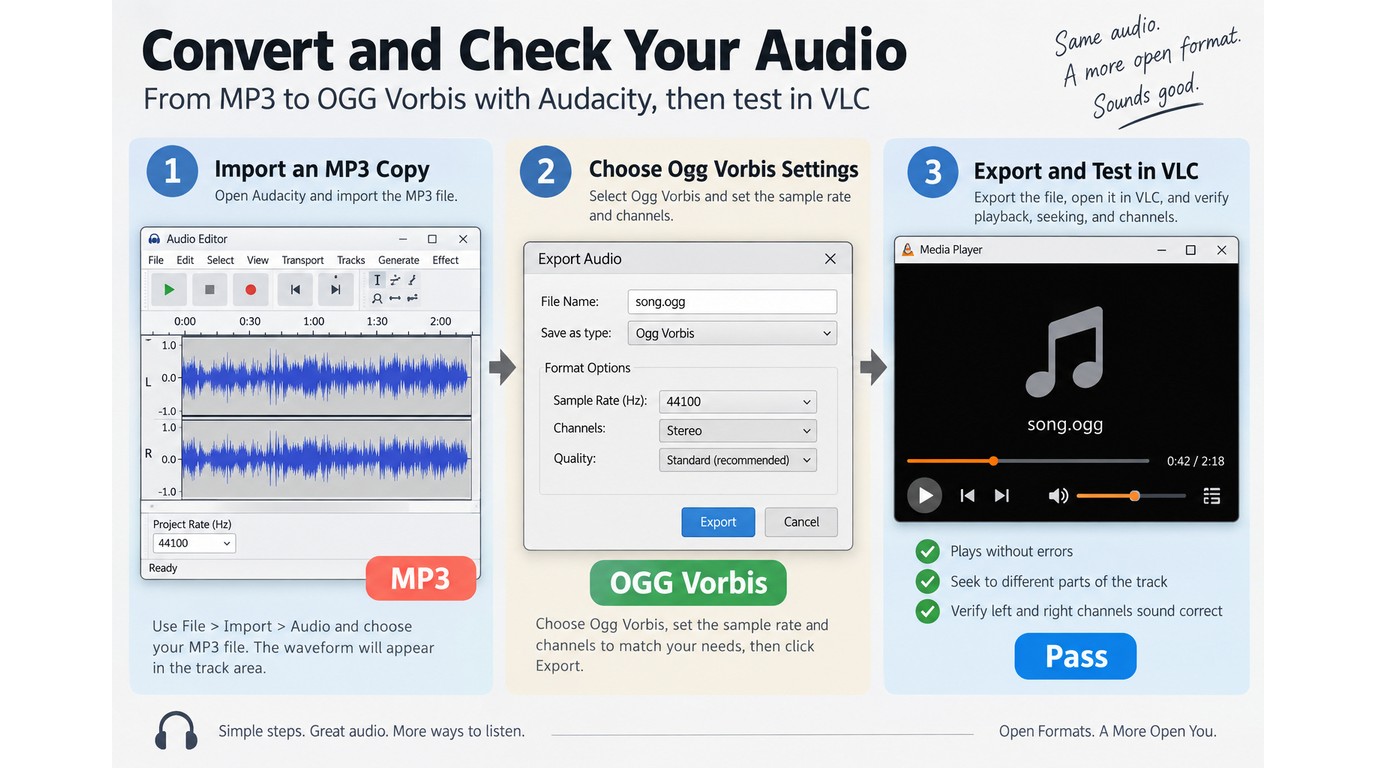Select the Zoom magnifier tool

(x=377, y=298)
